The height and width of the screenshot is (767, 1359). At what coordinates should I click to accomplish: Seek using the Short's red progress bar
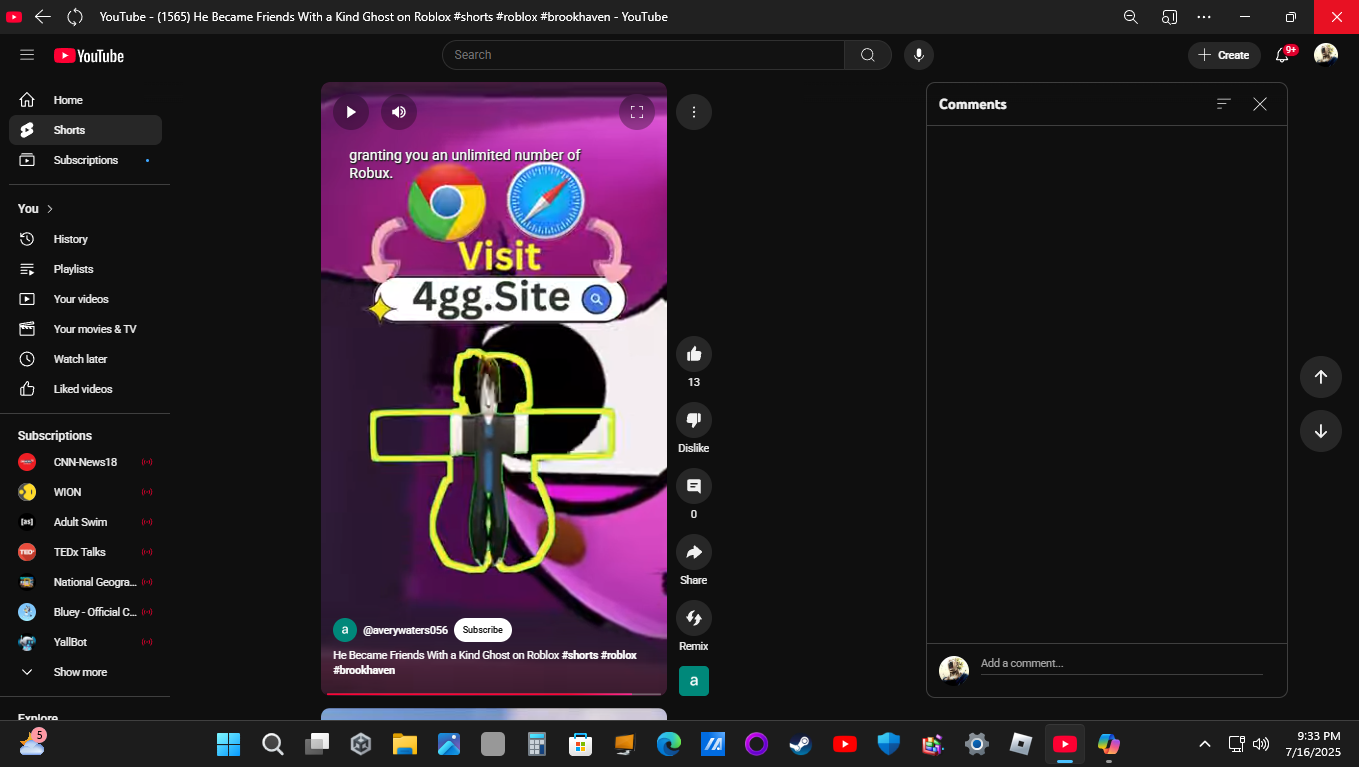point(494,693)
